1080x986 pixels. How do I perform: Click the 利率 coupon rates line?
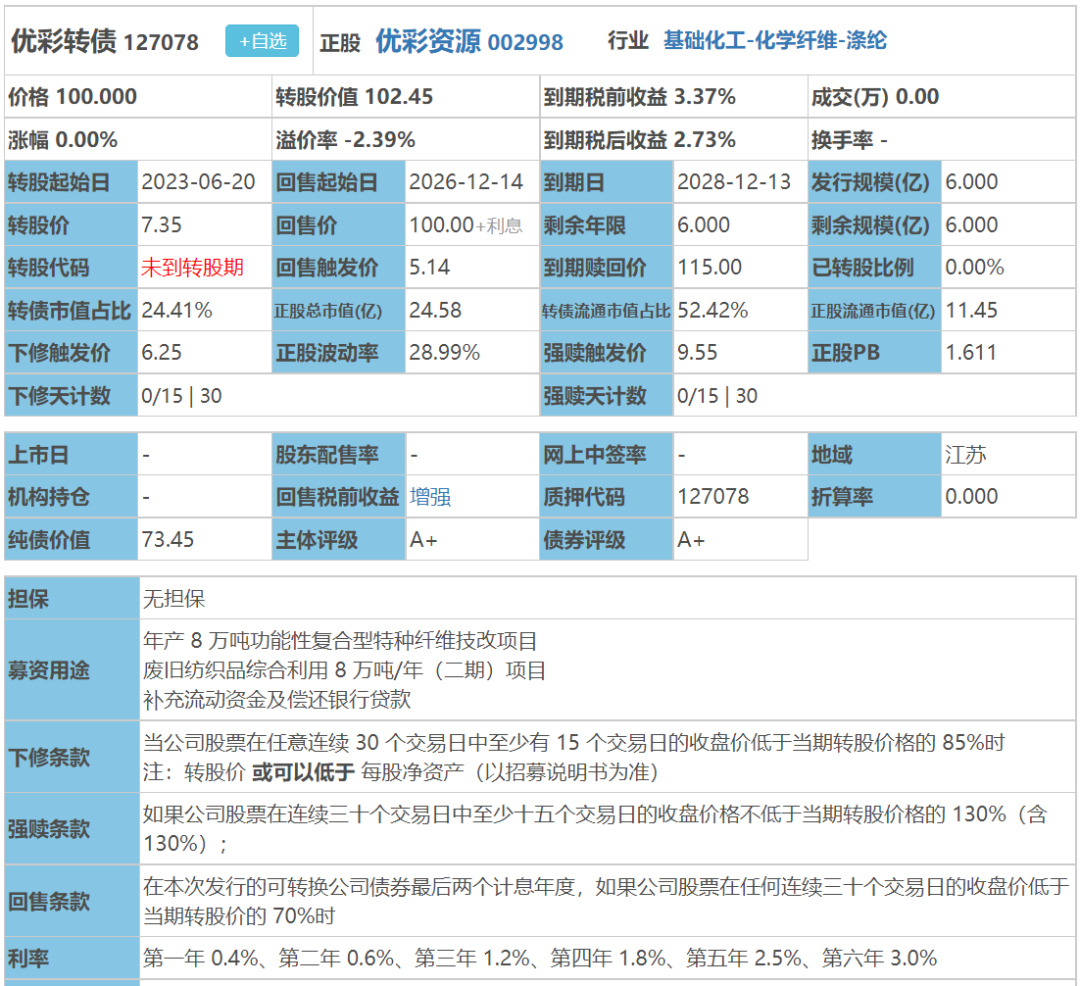(540, 958)
